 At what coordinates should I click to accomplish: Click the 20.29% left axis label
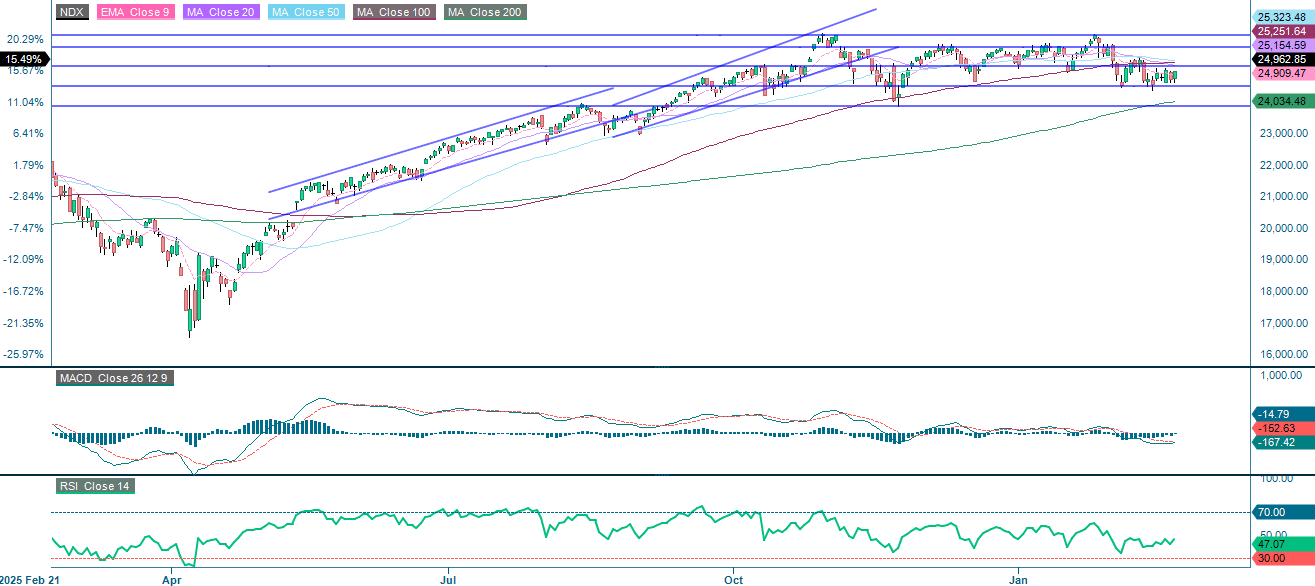(24, 39)
